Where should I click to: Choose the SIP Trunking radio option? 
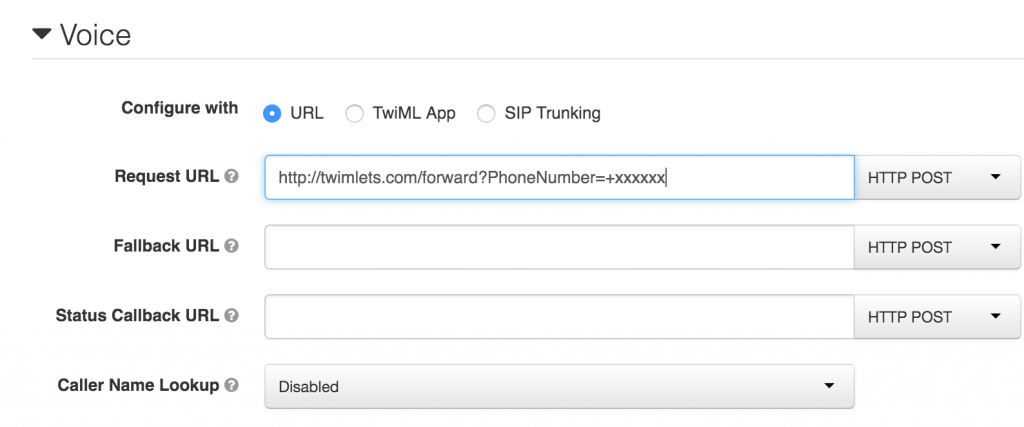click(486, 113)
